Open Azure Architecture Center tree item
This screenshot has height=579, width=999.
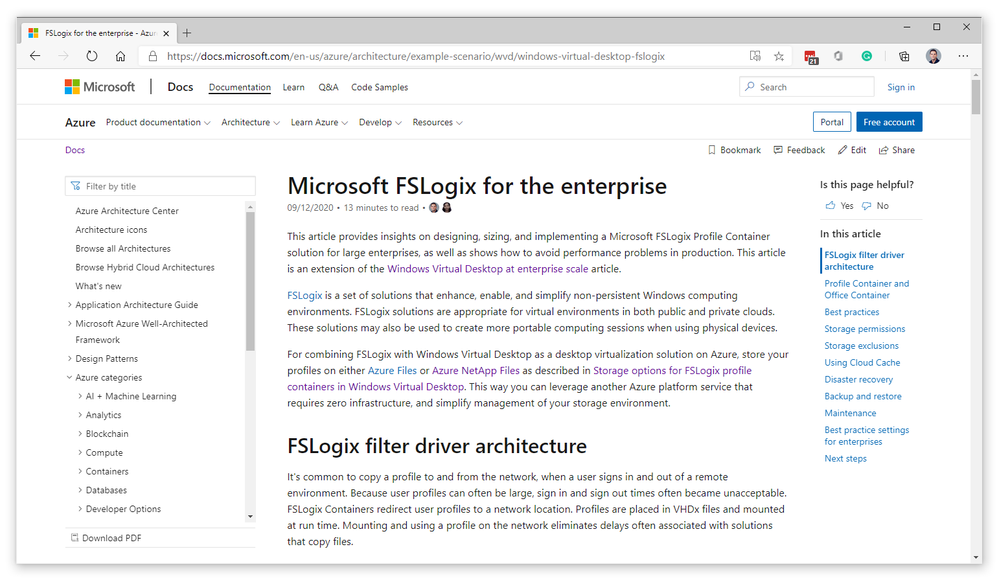coord(127,211)
